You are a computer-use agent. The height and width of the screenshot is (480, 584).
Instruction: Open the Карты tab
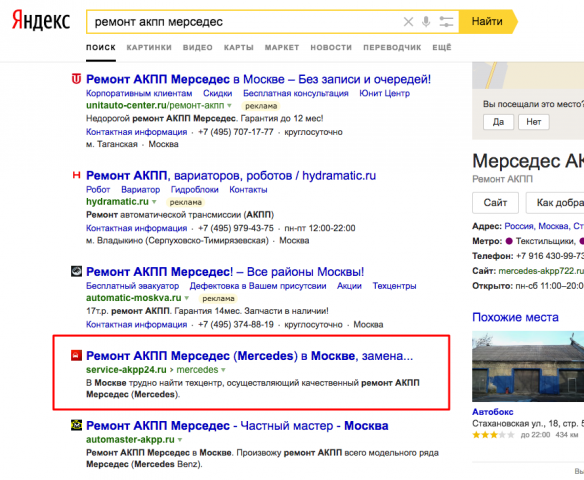[238, 48]
